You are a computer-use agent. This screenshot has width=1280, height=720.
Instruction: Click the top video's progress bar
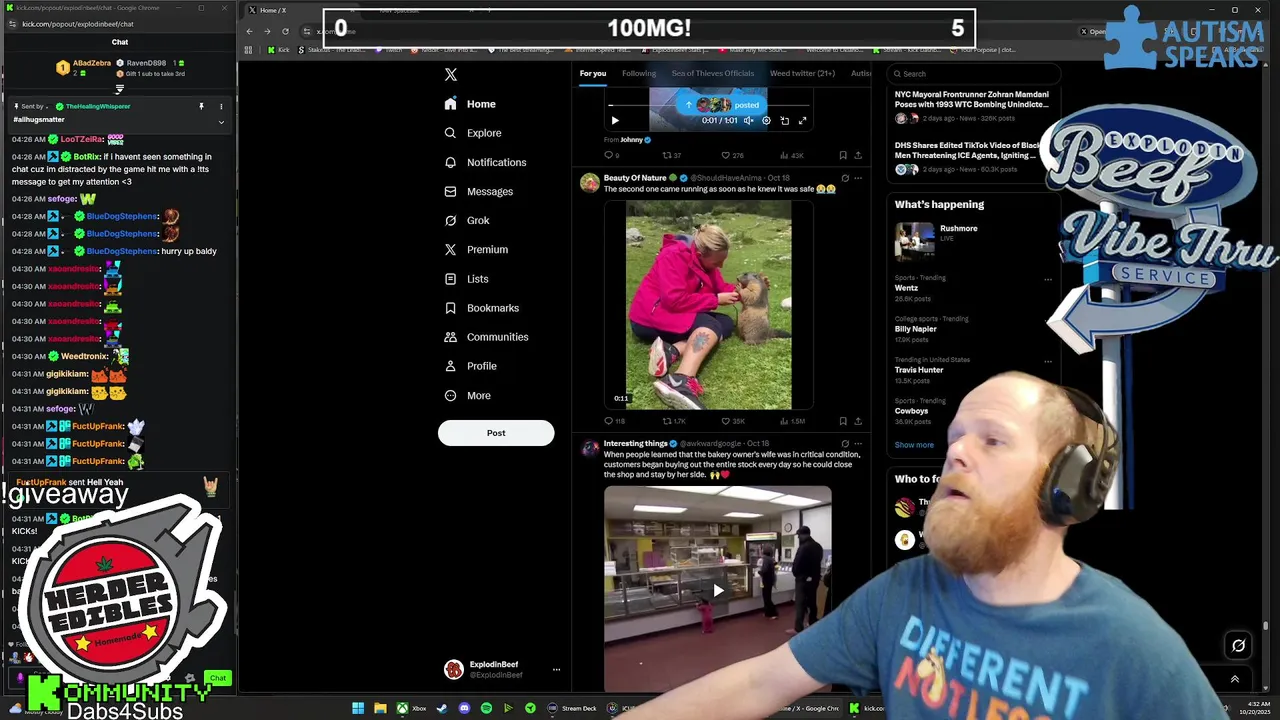(x=709, y=105)
